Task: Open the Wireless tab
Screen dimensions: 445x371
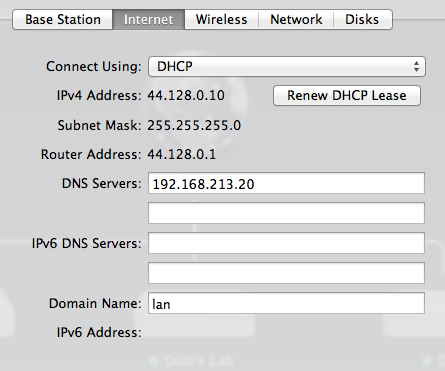Action: [x=221, y=19]
